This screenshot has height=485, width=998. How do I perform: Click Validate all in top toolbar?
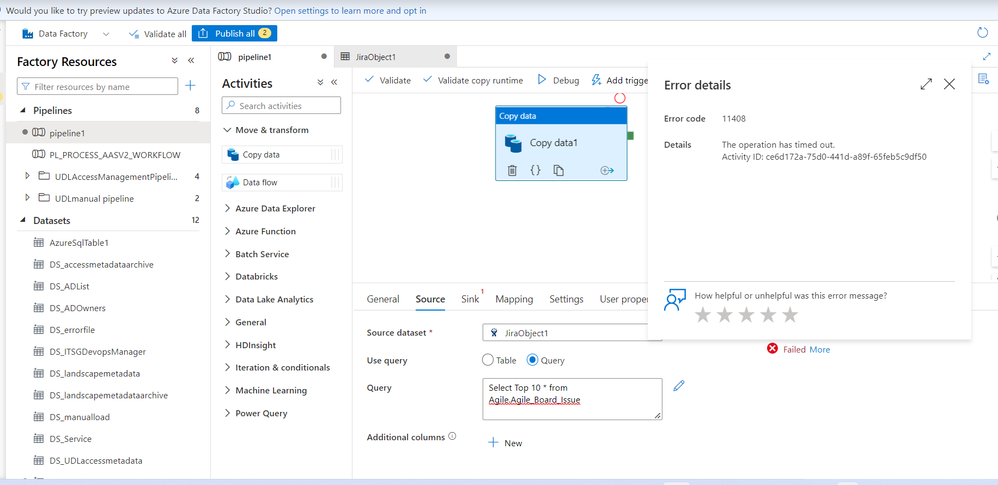tap(158, 34)
